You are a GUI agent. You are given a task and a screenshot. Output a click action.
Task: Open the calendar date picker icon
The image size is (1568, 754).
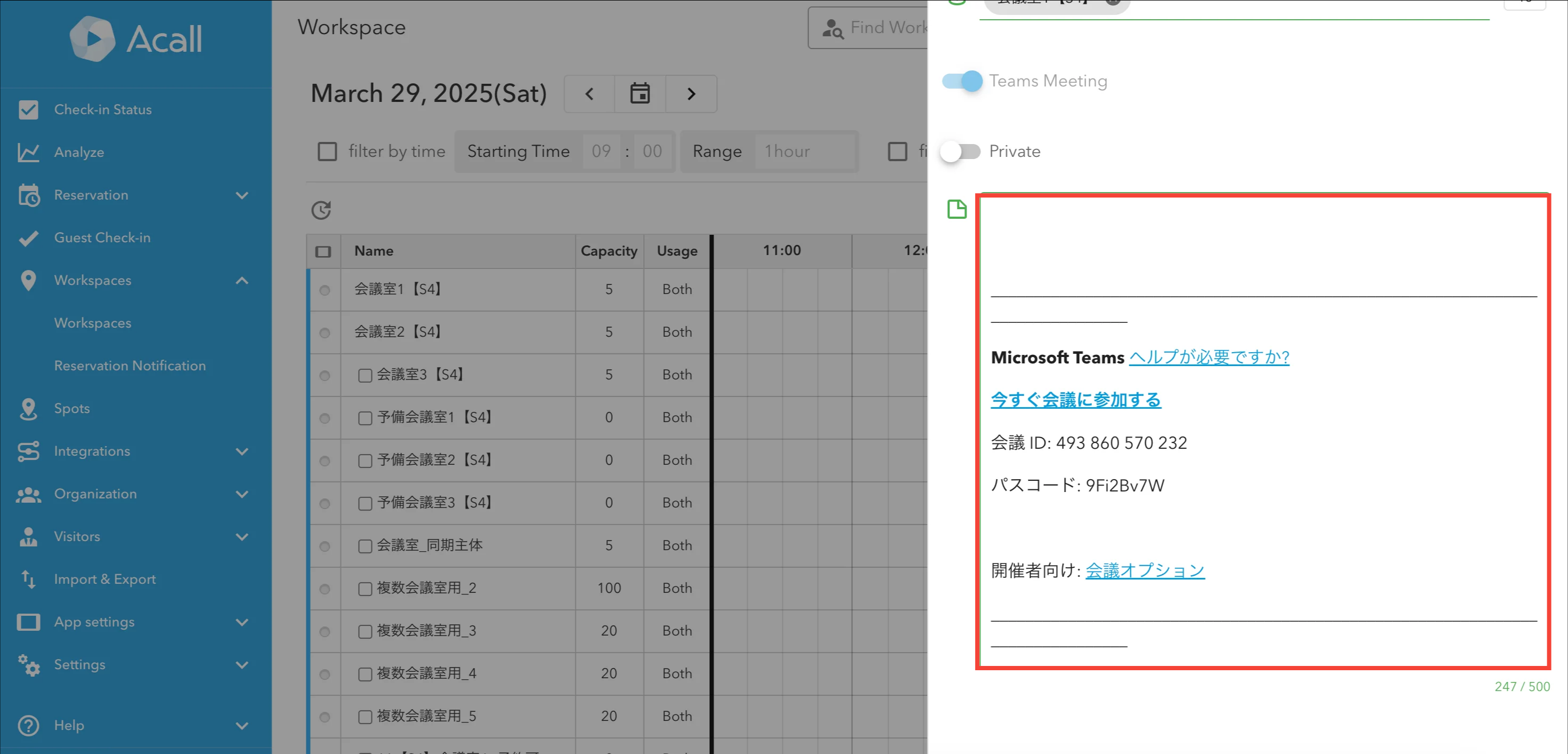click(640, 94)
